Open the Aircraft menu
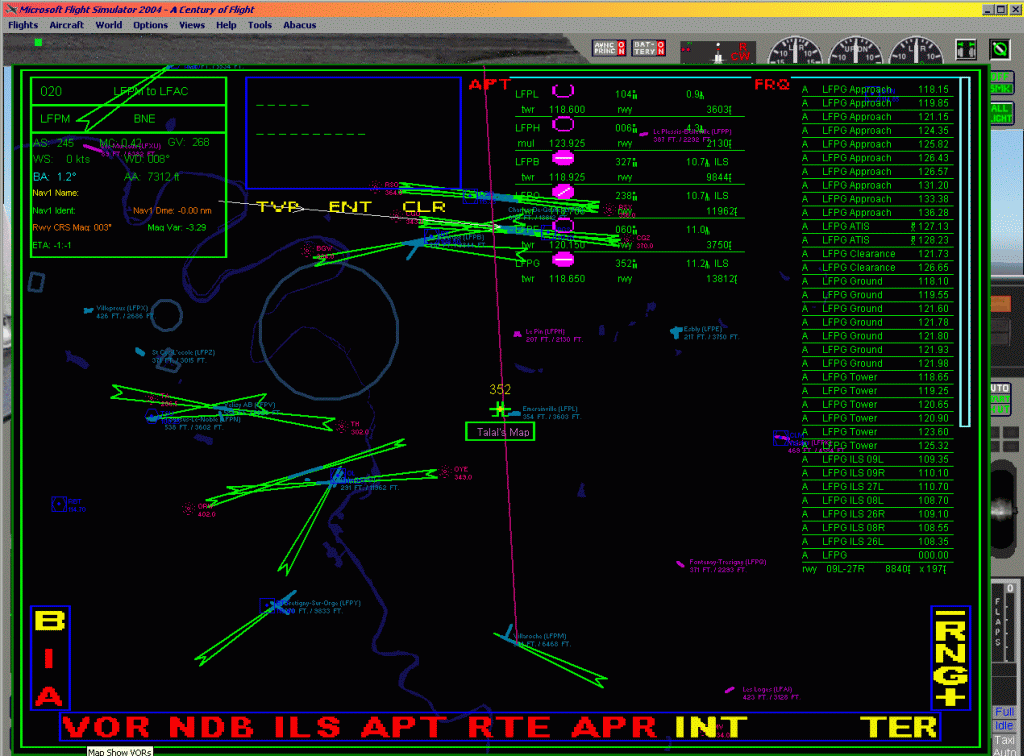The height and width of the screenshot is (756, 1024). (66, 25)
